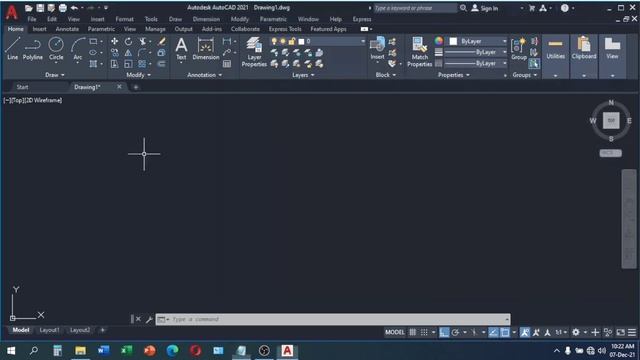The image size is (640, 360).
Task: Toggle Clean Screen in status bar
Action: coord(620,332)
